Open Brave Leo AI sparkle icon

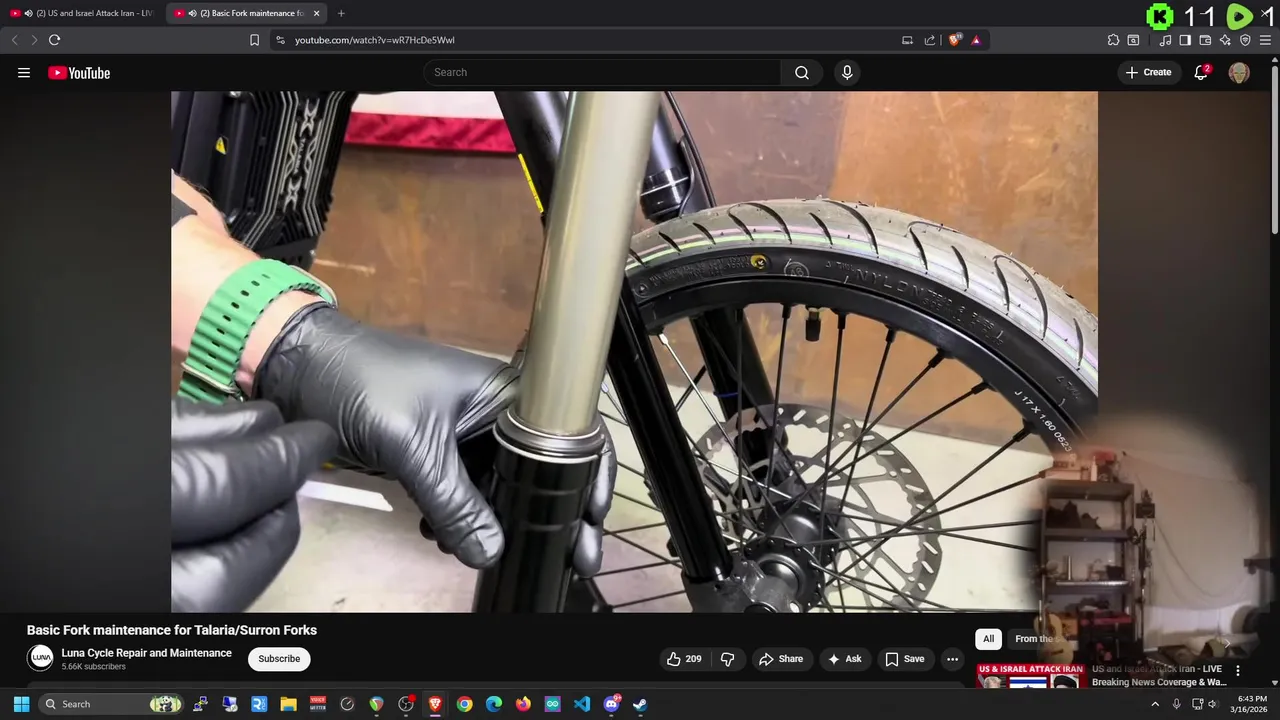1225,40
